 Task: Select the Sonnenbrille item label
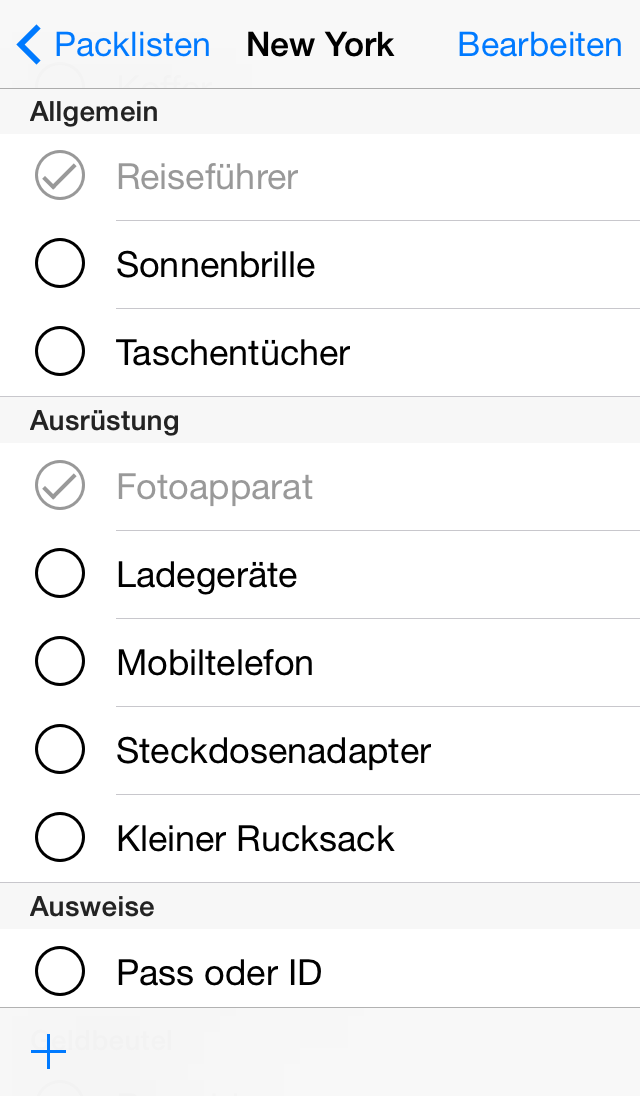coord(216,265)
